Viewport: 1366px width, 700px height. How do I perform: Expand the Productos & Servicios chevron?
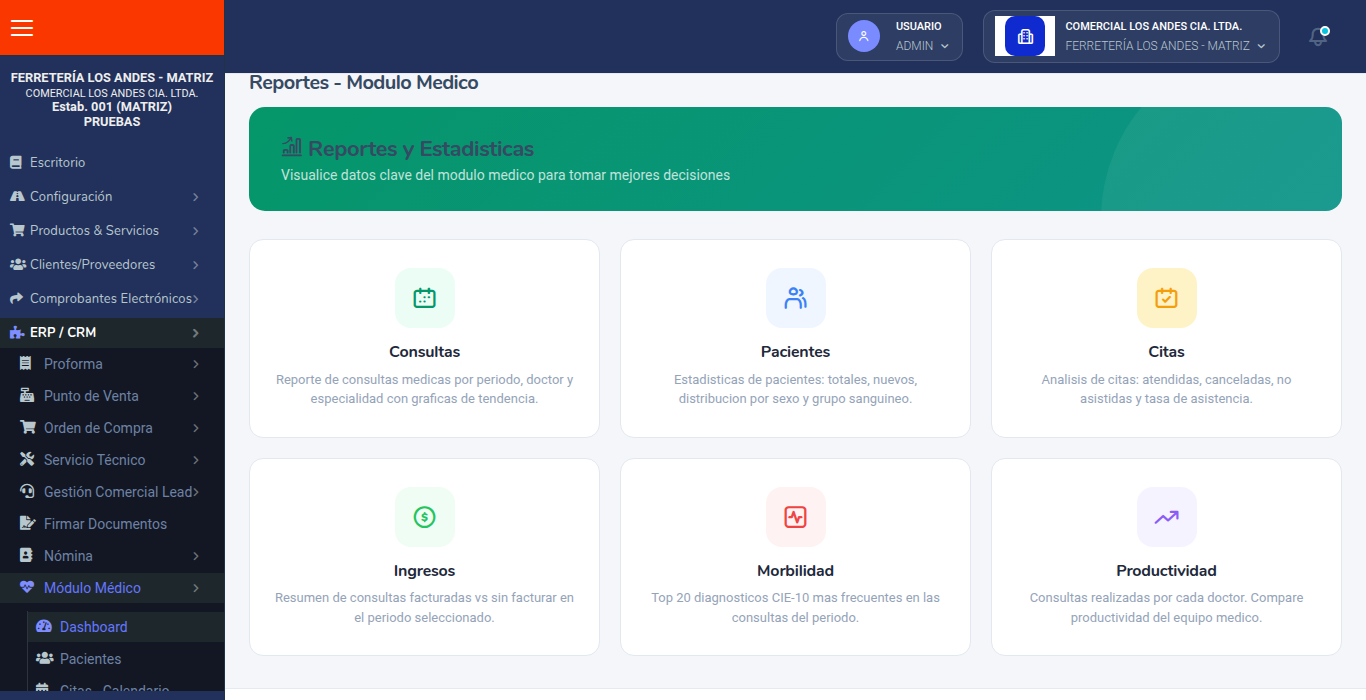click(196, 231)
